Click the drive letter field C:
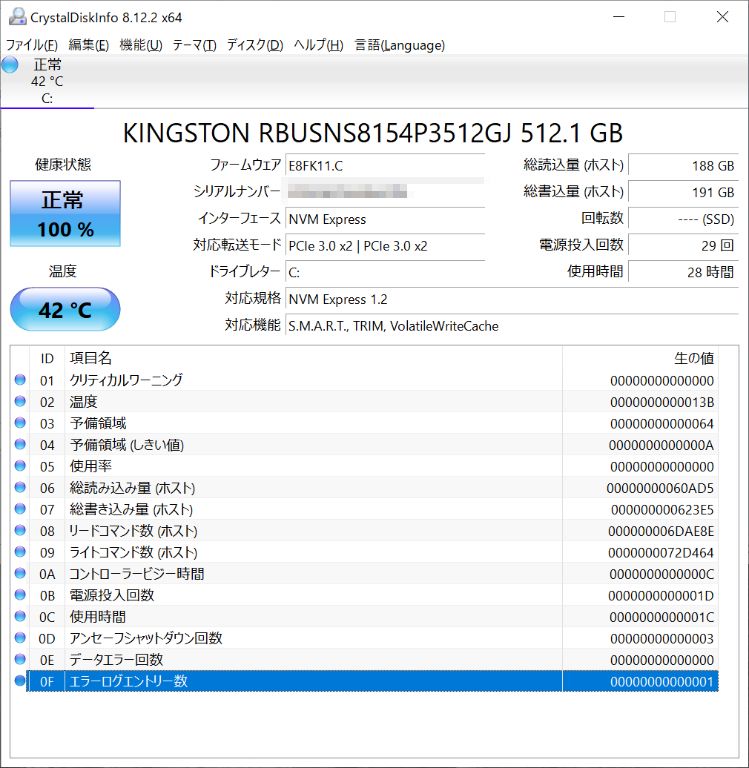749x768 pixels. [385, 272]
